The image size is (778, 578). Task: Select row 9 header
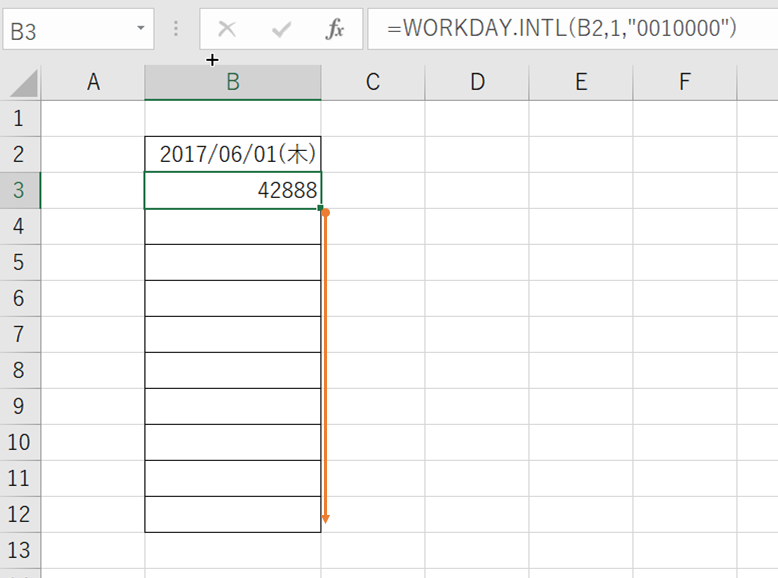click(20, 406)
